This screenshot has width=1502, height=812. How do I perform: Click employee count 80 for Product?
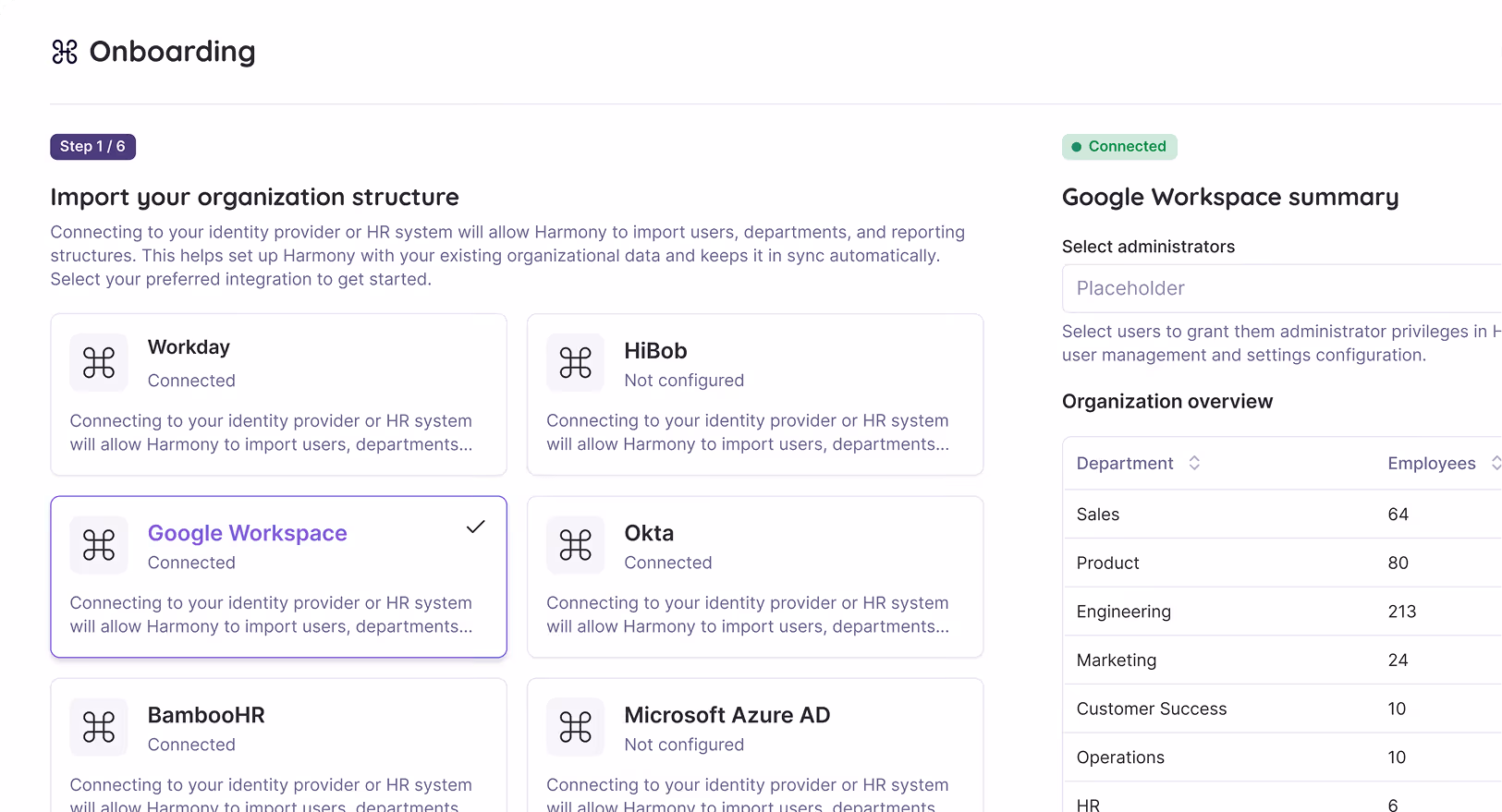click(x=1398, y=563)
